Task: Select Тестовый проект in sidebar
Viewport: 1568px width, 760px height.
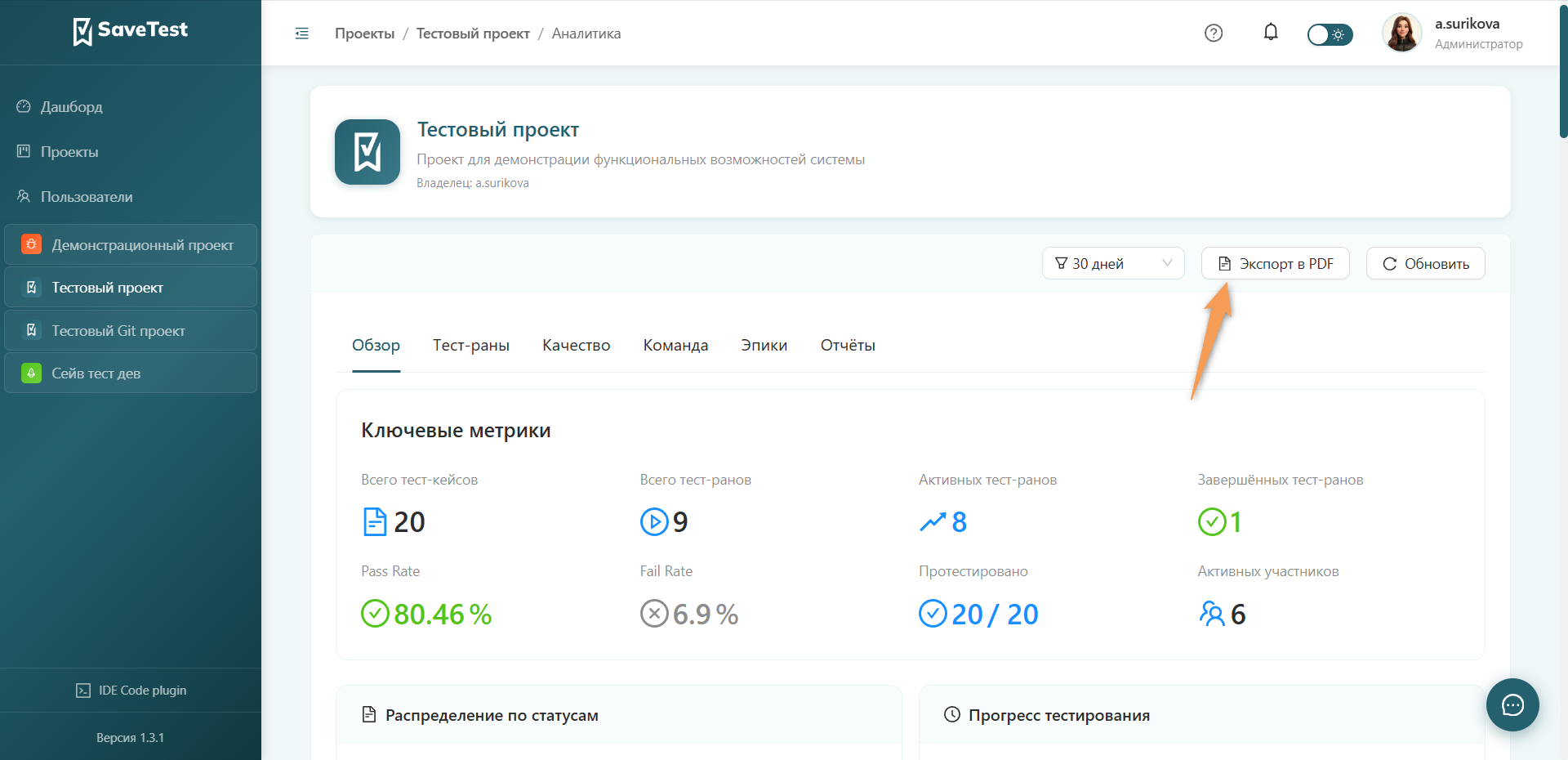Action: click(131, 287)
